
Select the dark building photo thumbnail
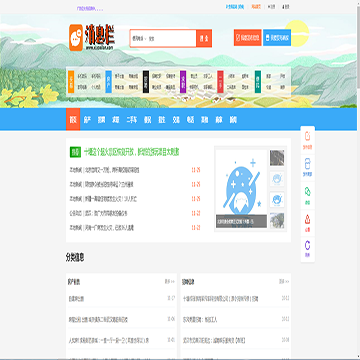coord(277,158)
